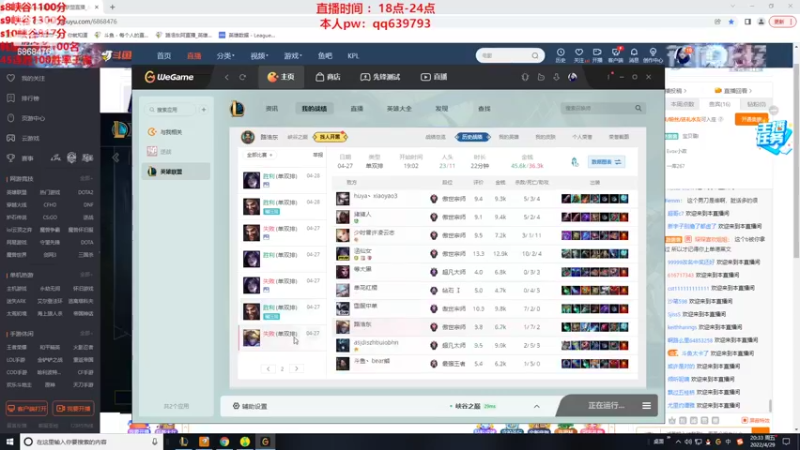Image resolution: width=800 pixels, height=450 pixels.
Task: Open the WeGame 直播 live tab
Action: point(434,77)
